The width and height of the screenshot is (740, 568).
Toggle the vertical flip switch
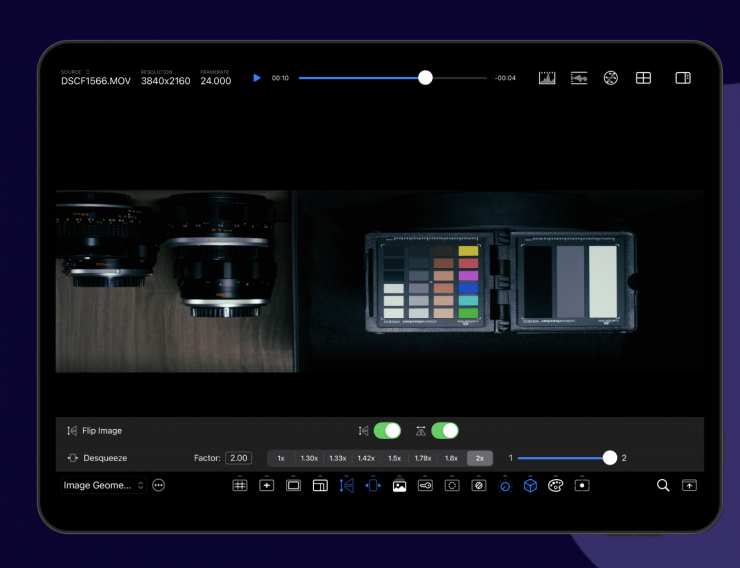pyautogui.click(x=445, y=430)
